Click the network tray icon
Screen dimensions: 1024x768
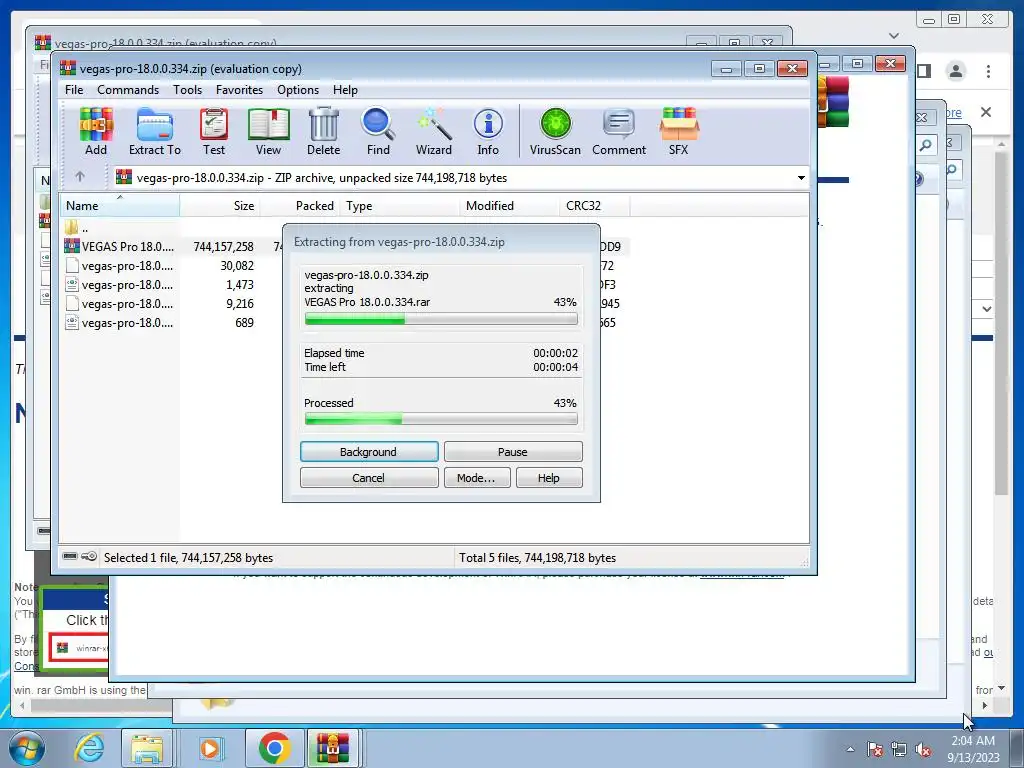(x=899, y=750)
